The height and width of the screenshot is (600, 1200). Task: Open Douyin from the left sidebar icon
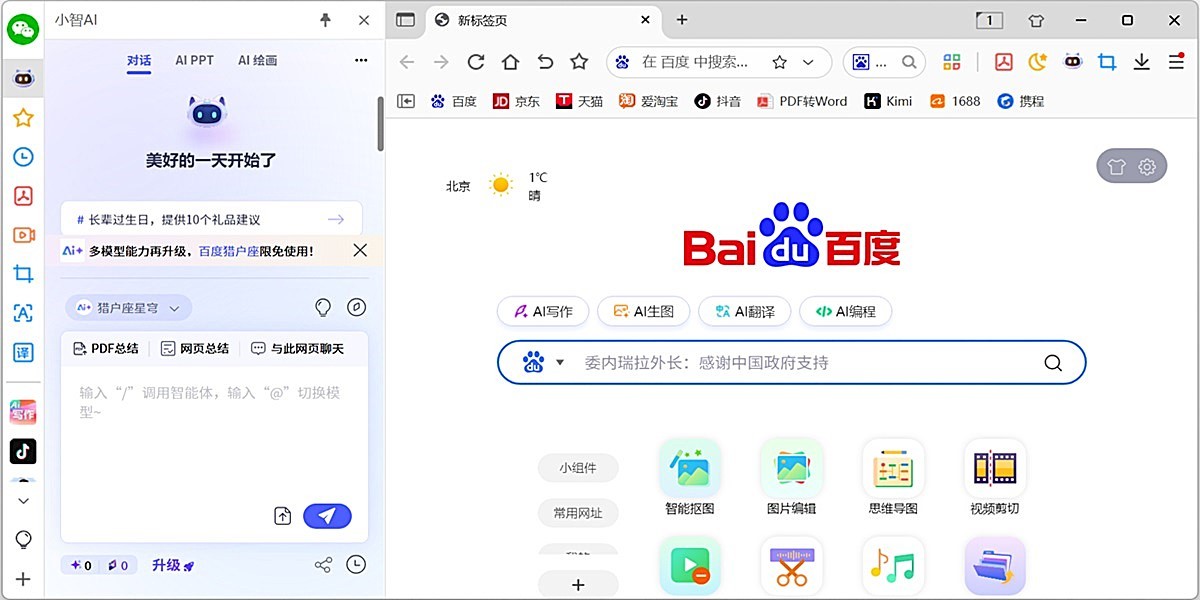point(23,452)
